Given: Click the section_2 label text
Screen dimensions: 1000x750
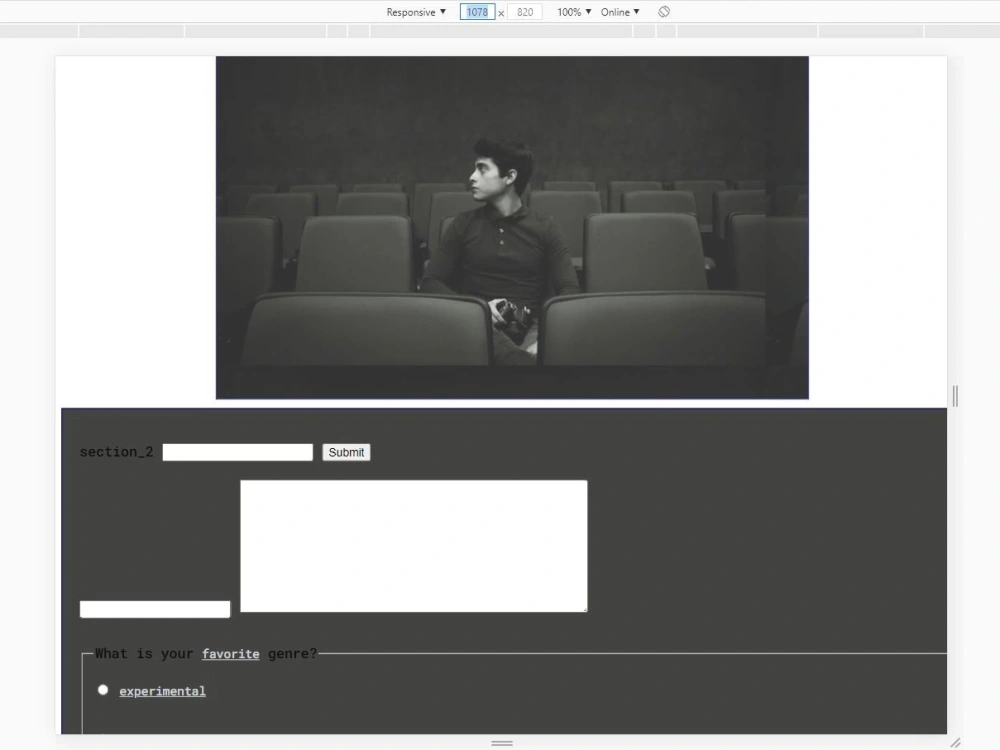Looking at the screenshot, I should pyautogui.click(x=116, y=452).
